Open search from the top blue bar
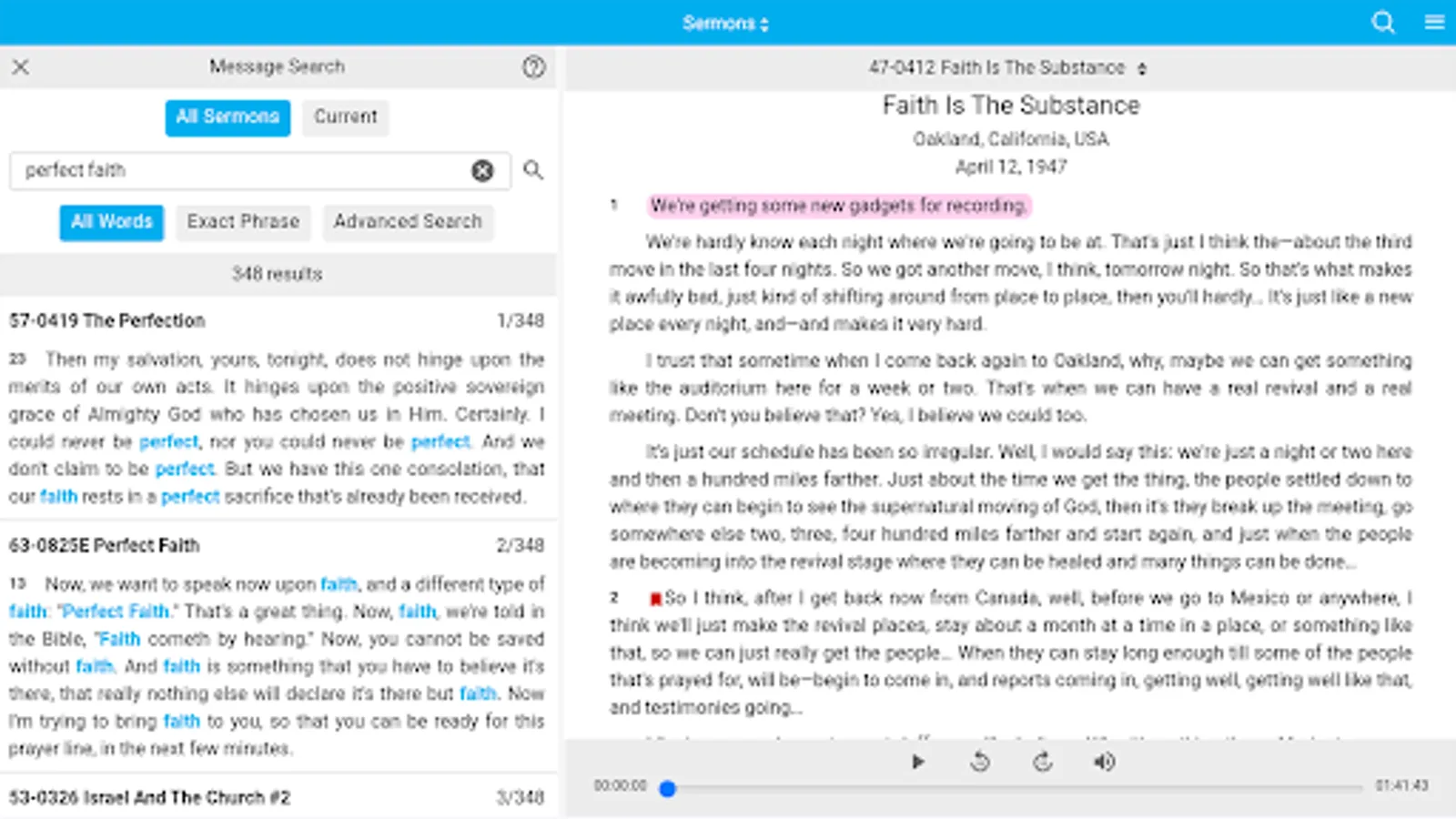 [x=1382, y=23]
